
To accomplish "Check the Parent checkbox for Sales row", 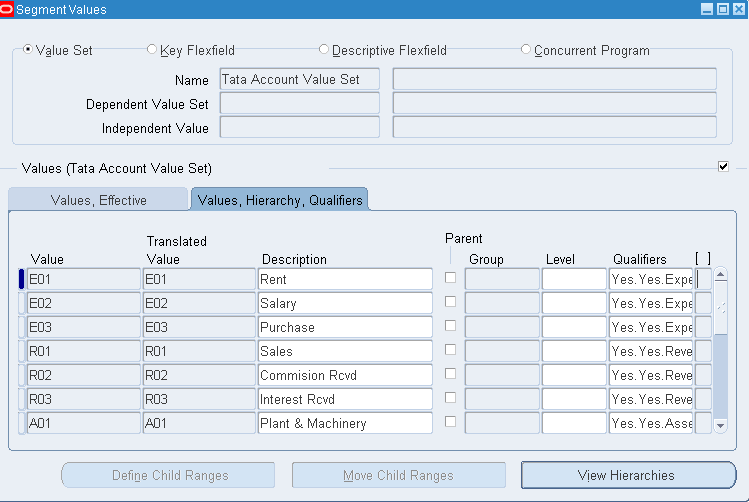I will click(450, 350).
